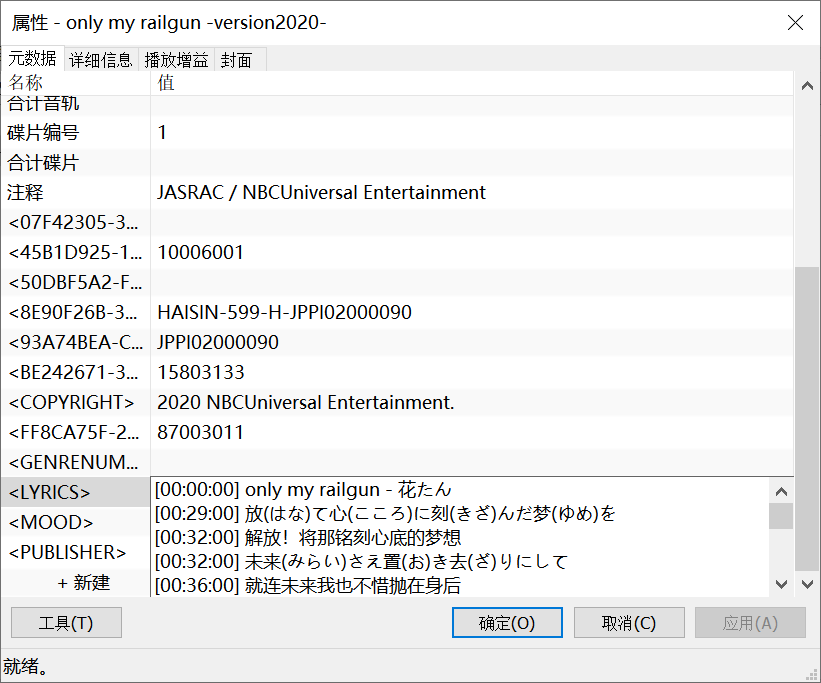
Task: Click the 值 column header
Action: [471, 83]
